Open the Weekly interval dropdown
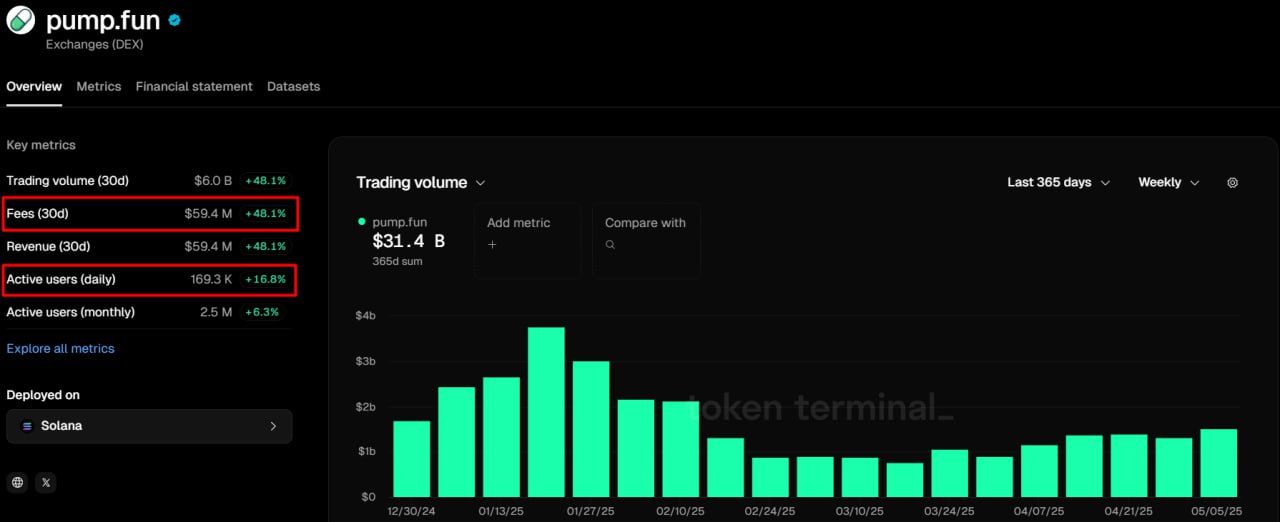Image resolution: width=1280 pixels, height=522 pixels. click(x=1168, y=182)
